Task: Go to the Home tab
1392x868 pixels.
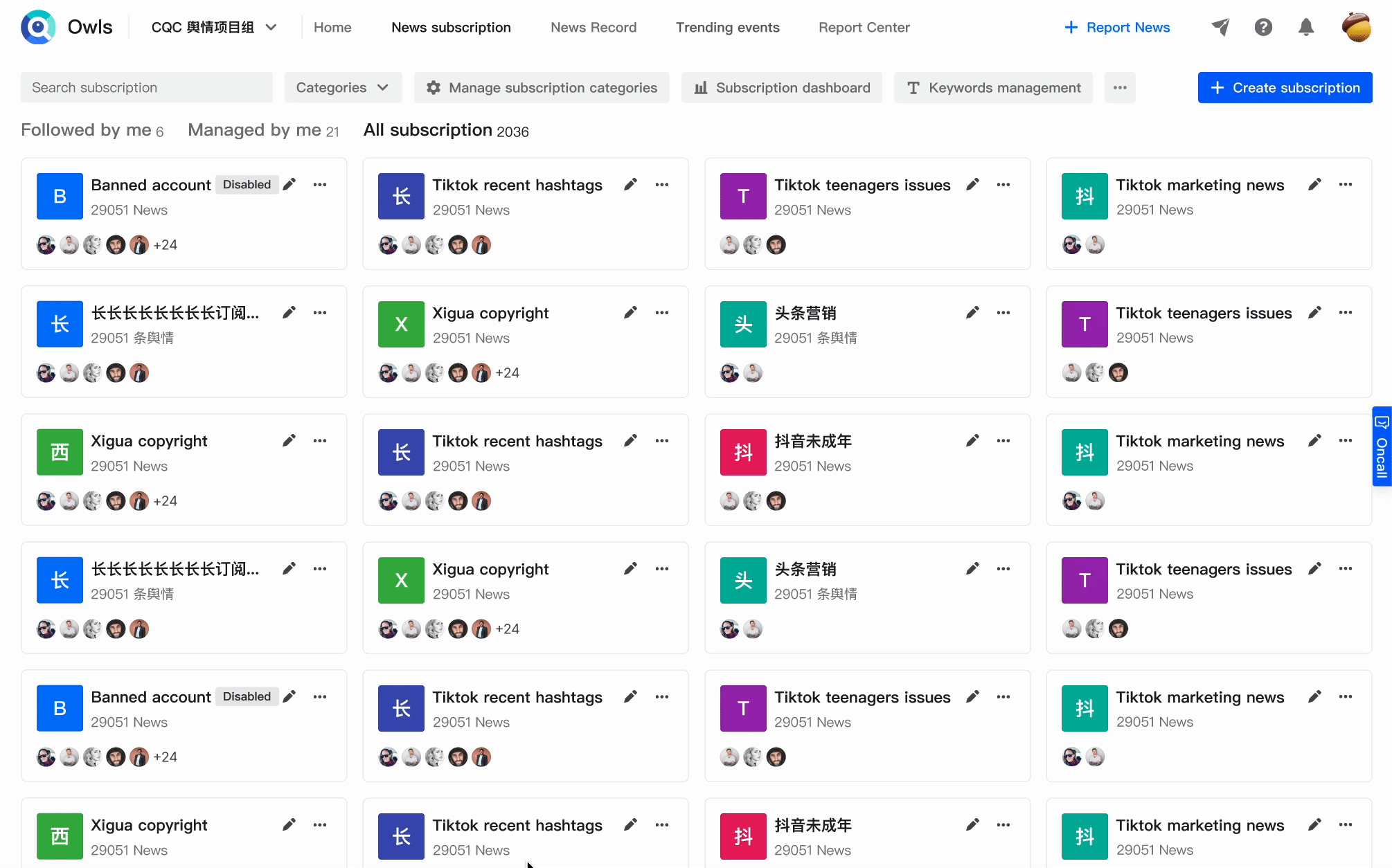Action: (332, 28)
